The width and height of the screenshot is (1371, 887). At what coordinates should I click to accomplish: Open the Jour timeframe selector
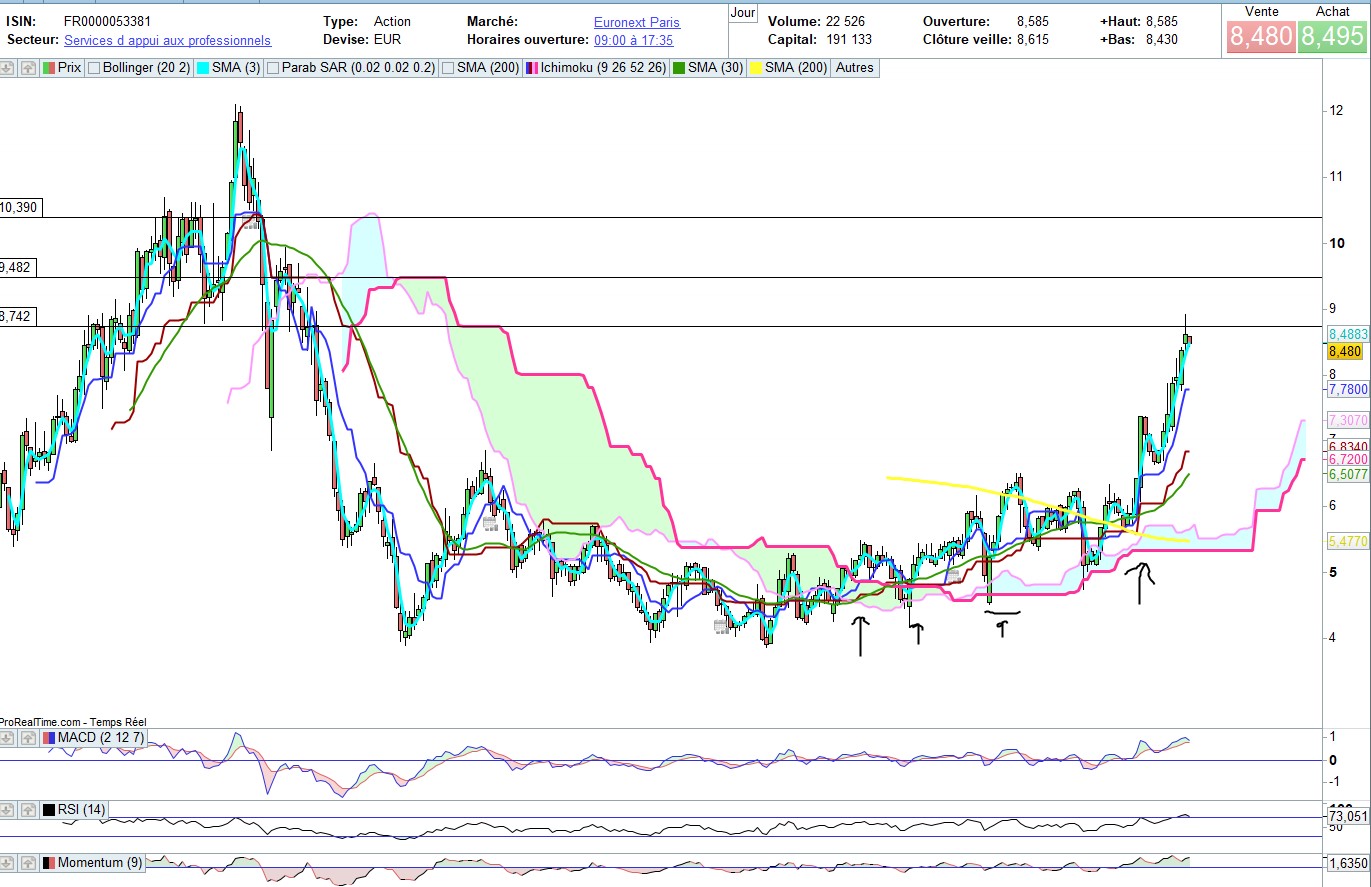click(743, 12)
